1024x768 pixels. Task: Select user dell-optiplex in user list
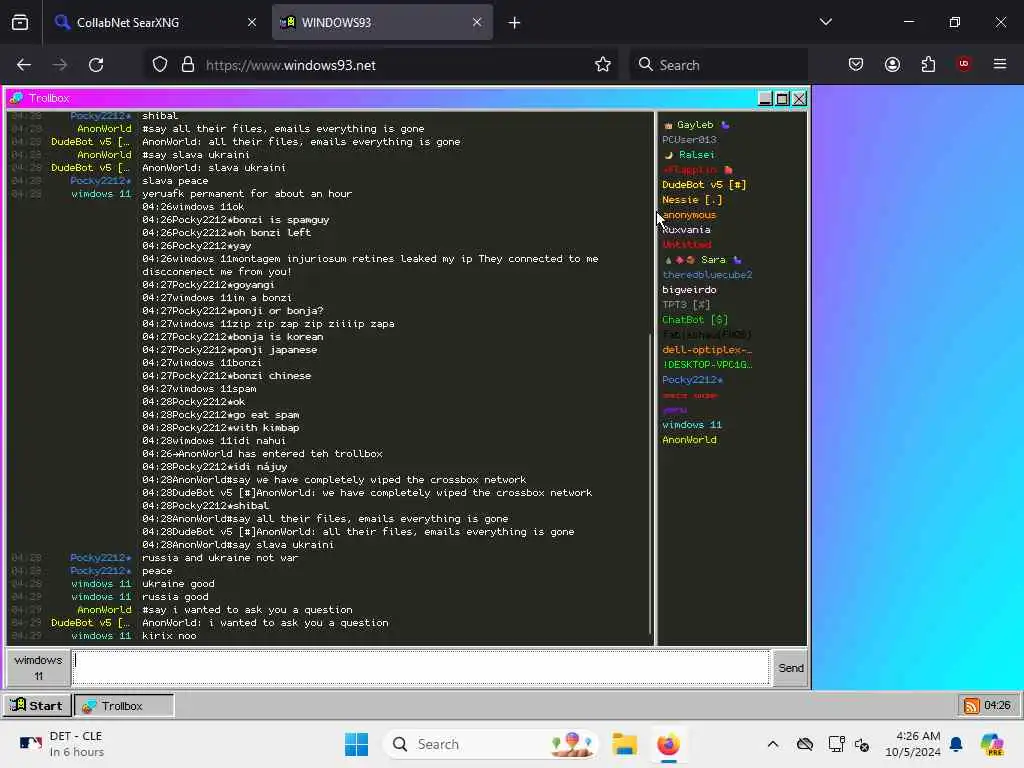pyautogui.click(x=707, y=350)
